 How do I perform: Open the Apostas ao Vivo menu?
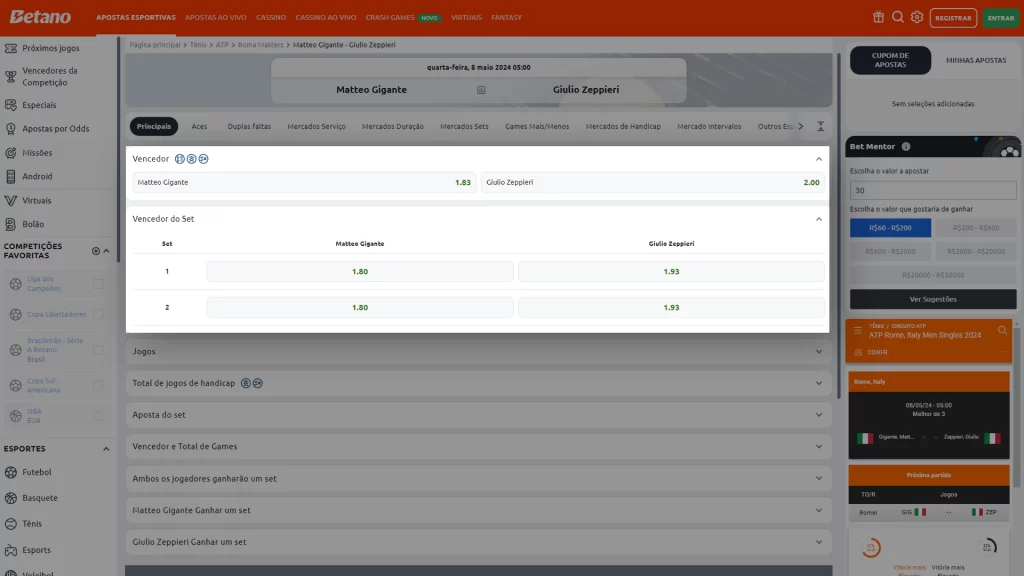point(216,18)
